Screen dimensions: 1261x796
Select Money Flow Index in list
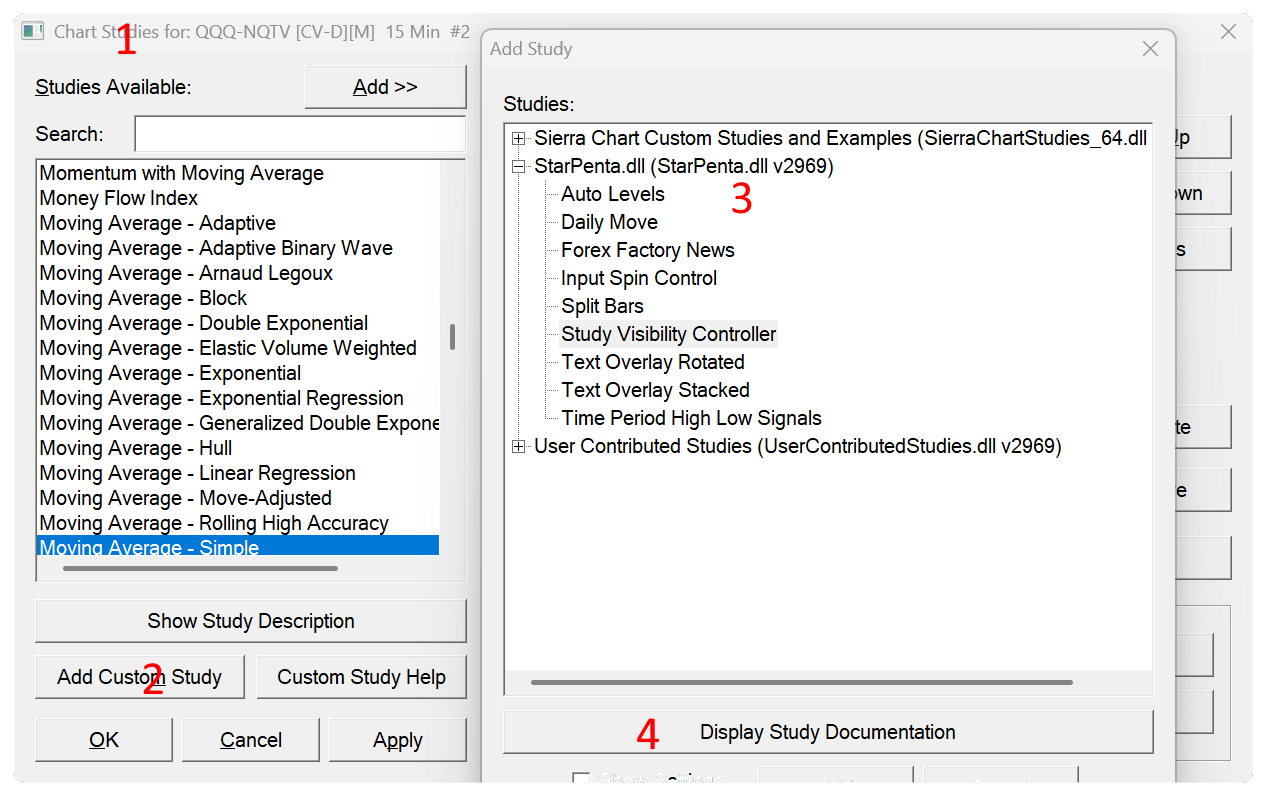[x=119, y=198]
